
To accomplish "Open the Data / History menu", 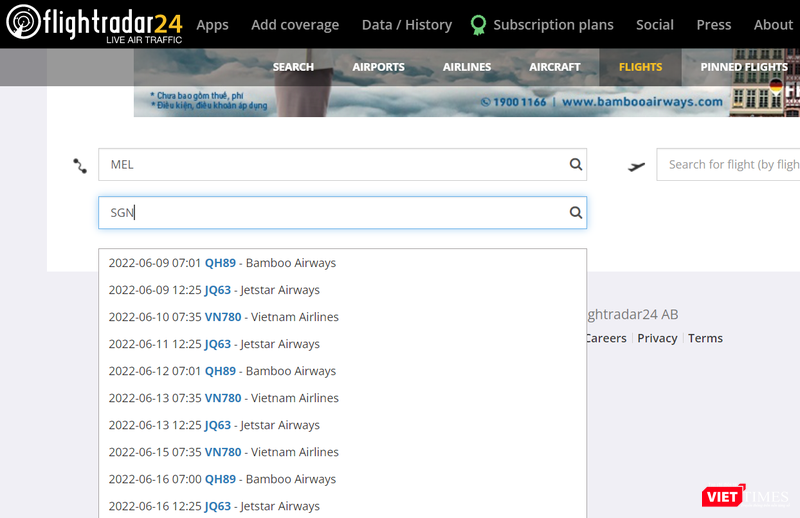I will point(406,25).
